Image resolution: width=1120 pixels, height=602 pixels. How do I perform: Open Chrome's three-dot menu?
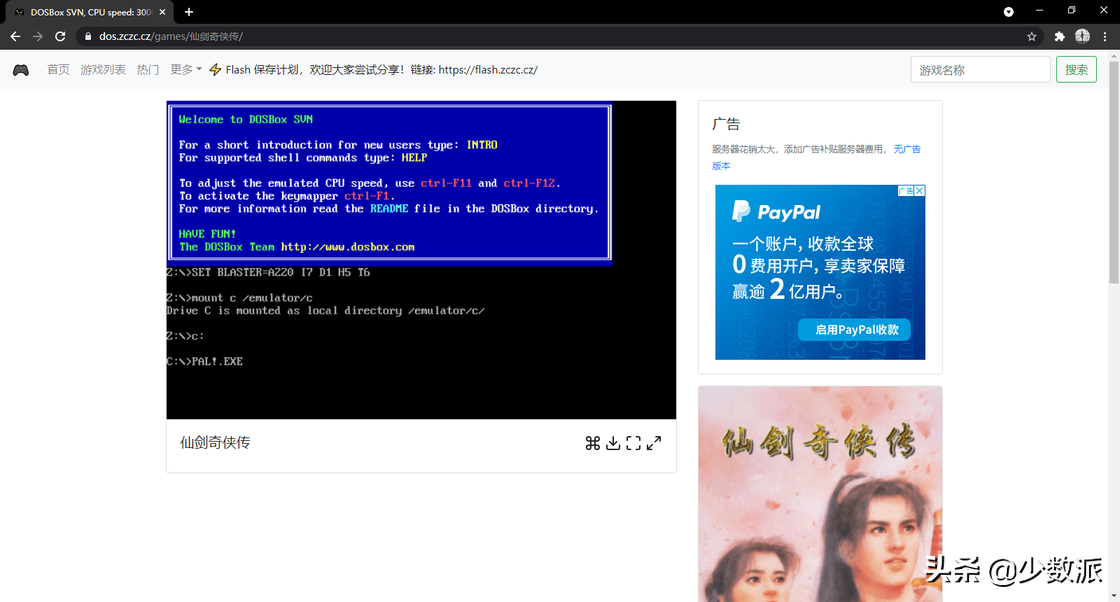point(1106,36)
